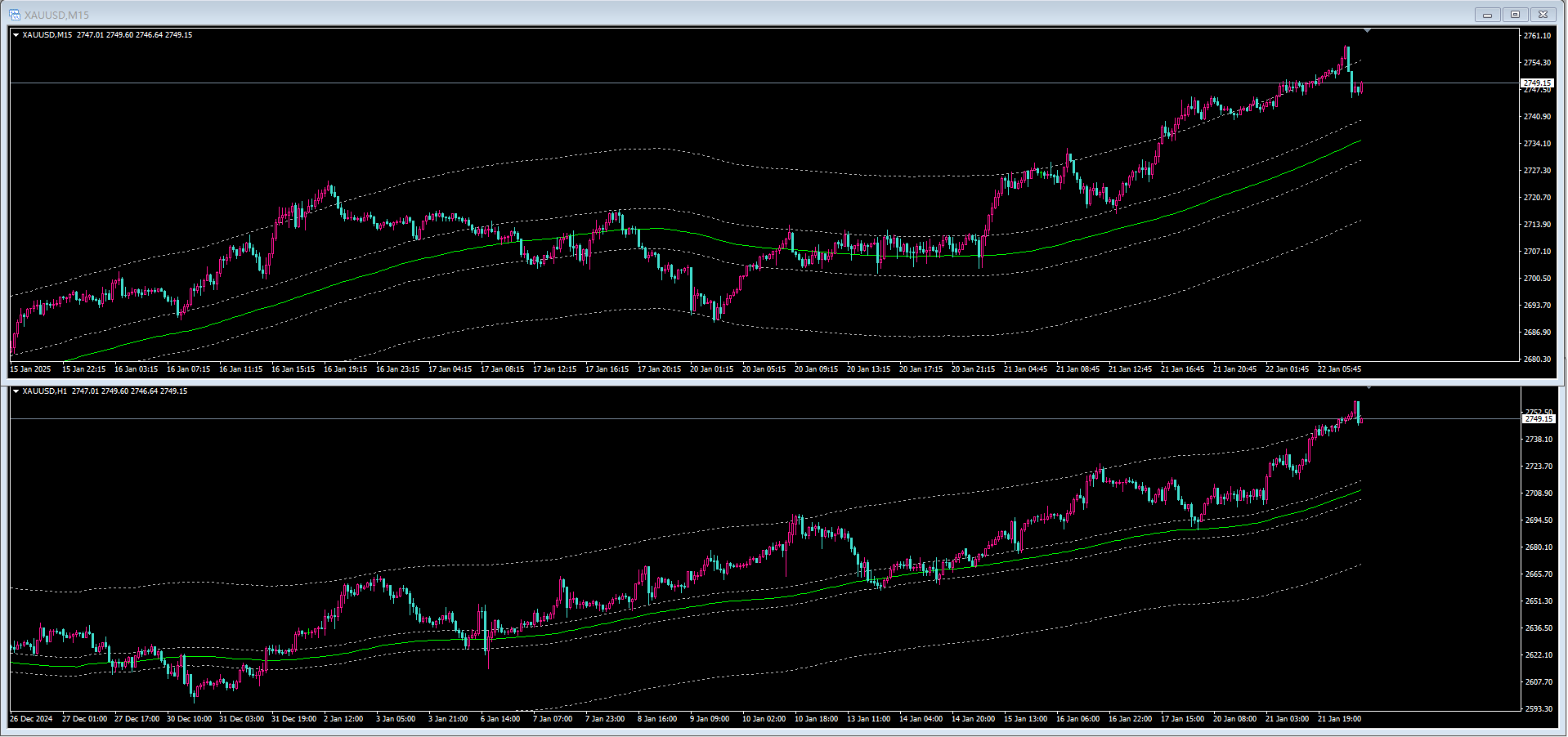
Task: Click the 17 Jan 04:15 time axis label
Action: 450,369
